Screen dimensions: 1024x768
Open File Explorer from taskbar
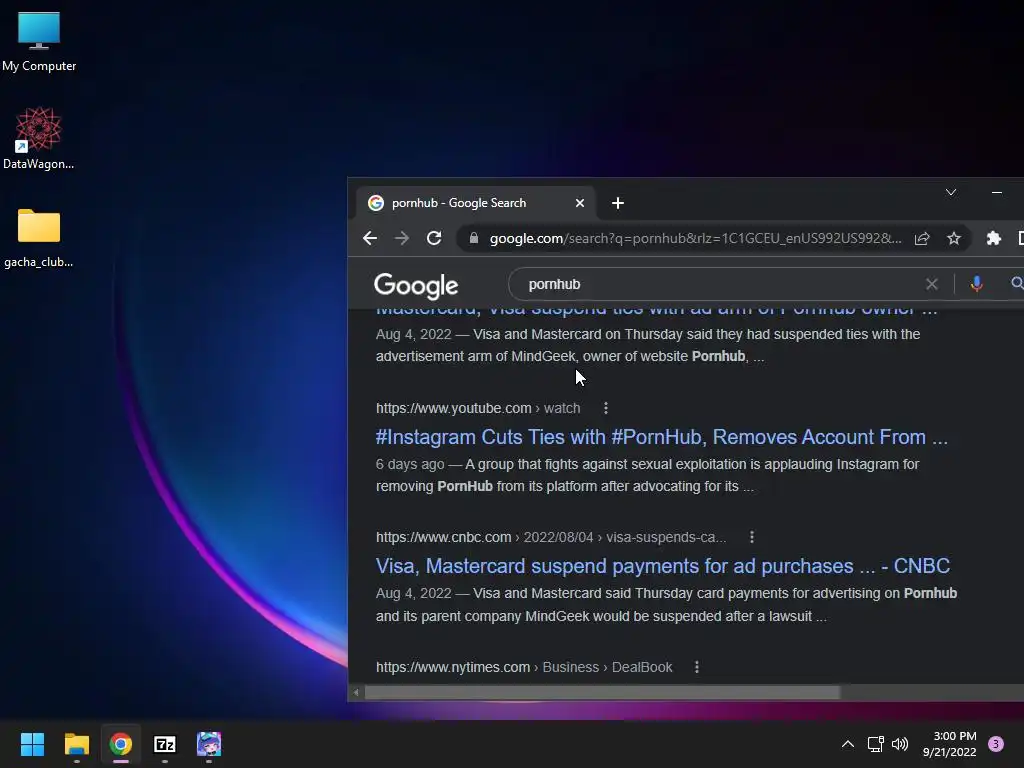tap(76, 744)
